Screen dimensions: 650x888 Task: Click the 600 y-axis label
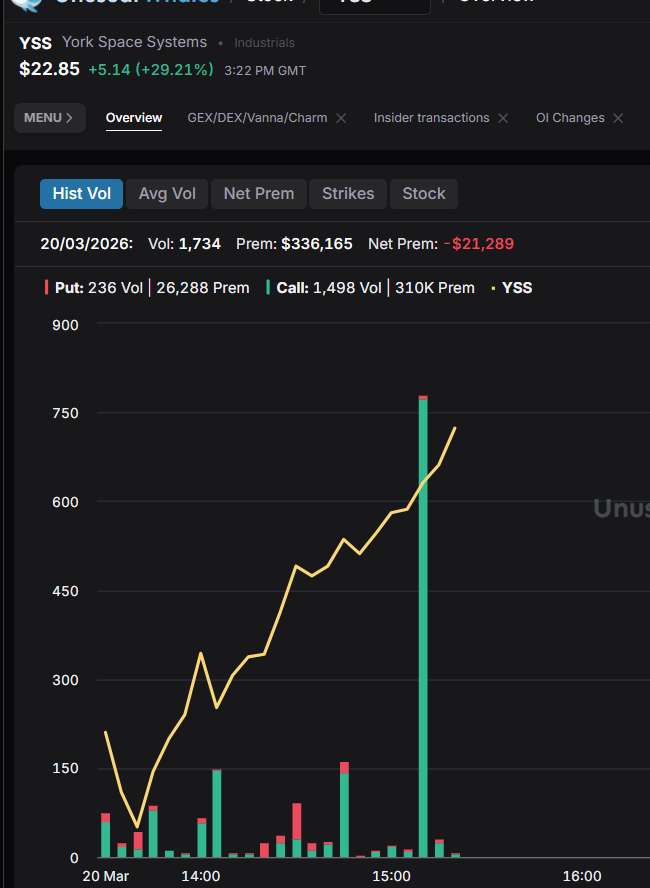coord(65,502)
